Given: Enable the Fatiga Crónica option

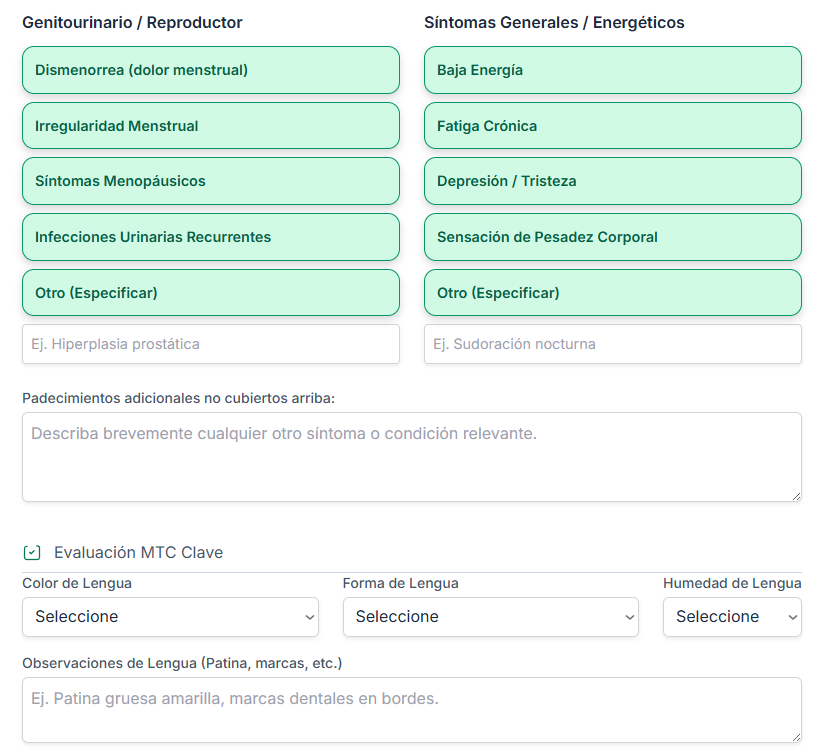Looking at the screenshot, I should click(612, 125).
